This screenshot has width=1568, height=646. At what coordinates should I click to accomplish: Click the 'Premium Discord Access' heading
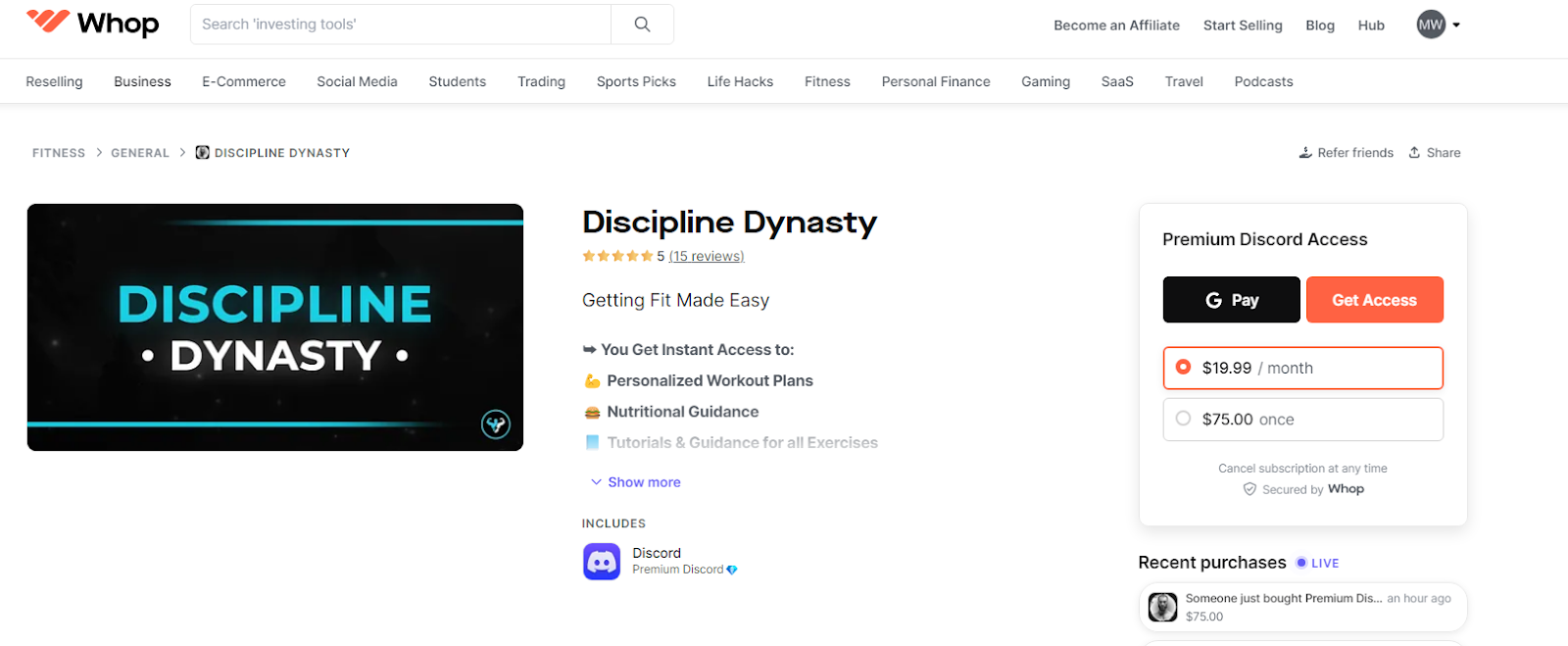click(x=1264, y=239)
